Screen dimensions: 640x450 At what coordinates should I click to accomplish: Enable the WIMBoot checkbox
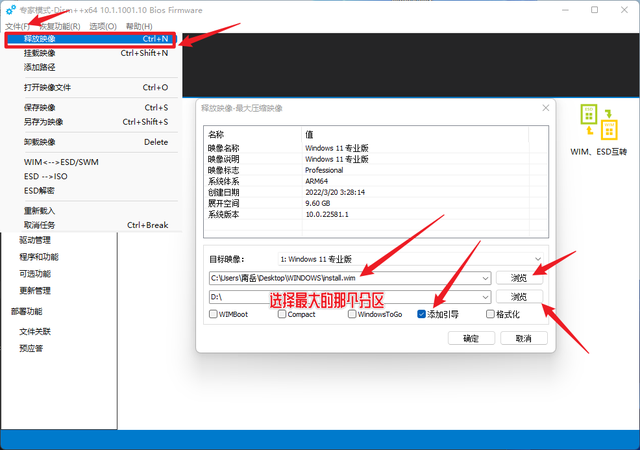213,314
